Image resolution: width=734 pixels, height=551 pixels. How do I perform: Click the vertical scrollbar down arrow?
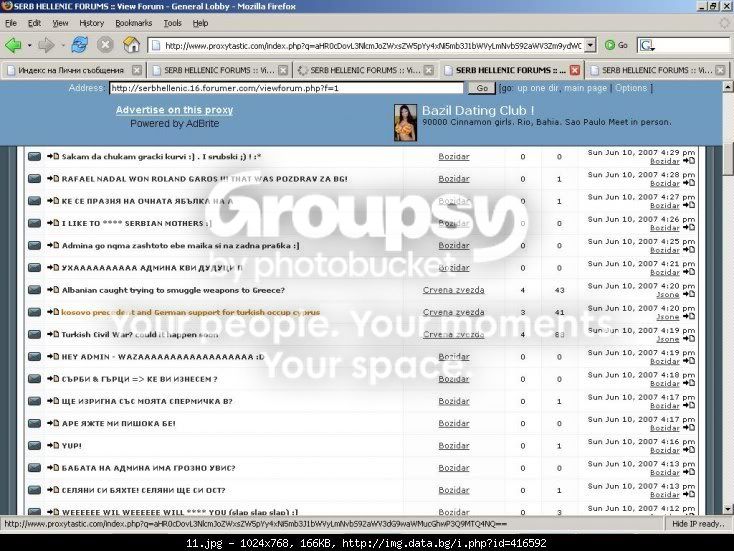pos(728,509)
